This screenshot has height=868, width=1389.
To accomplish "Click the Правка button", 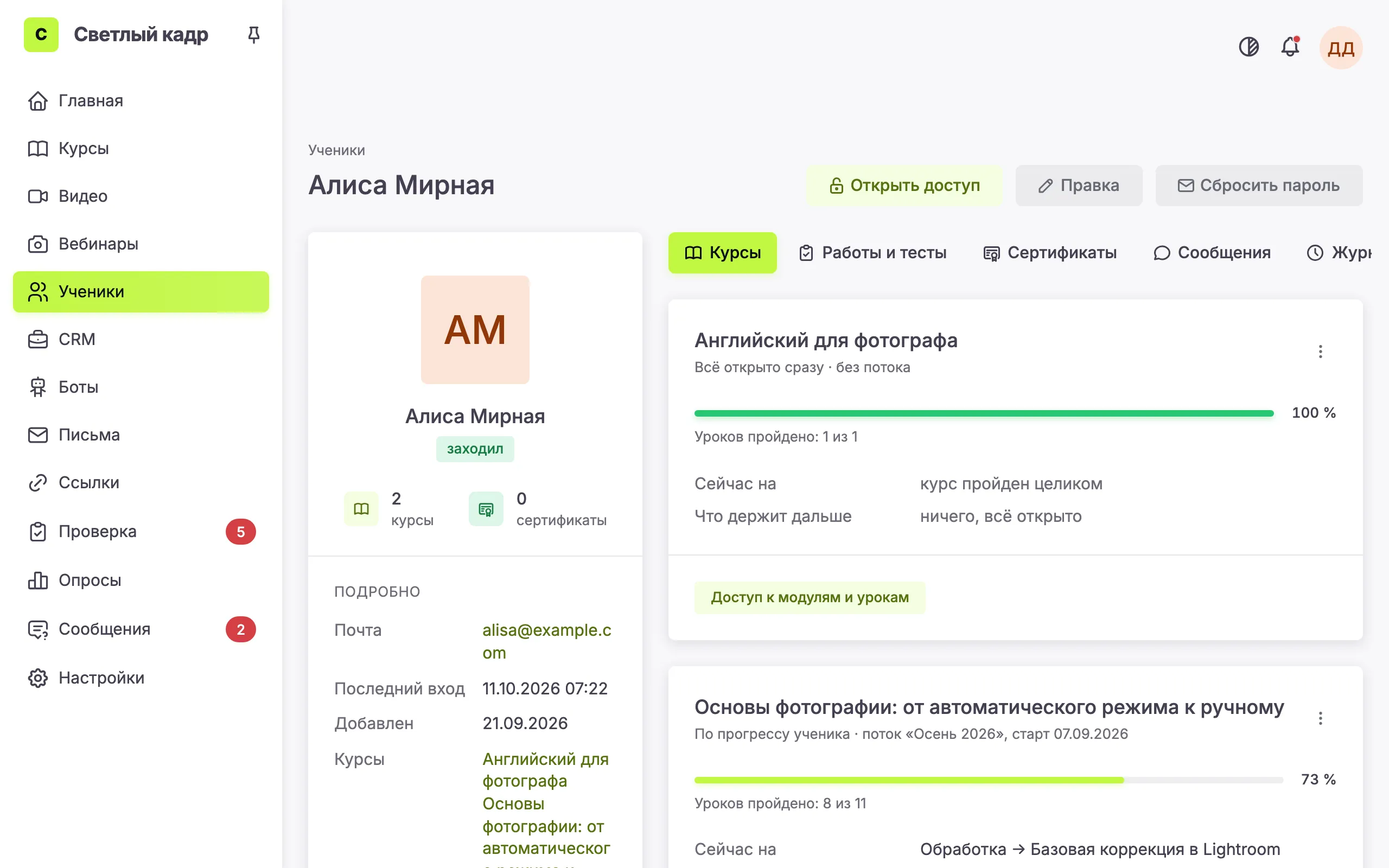I will coord(1079,186).
